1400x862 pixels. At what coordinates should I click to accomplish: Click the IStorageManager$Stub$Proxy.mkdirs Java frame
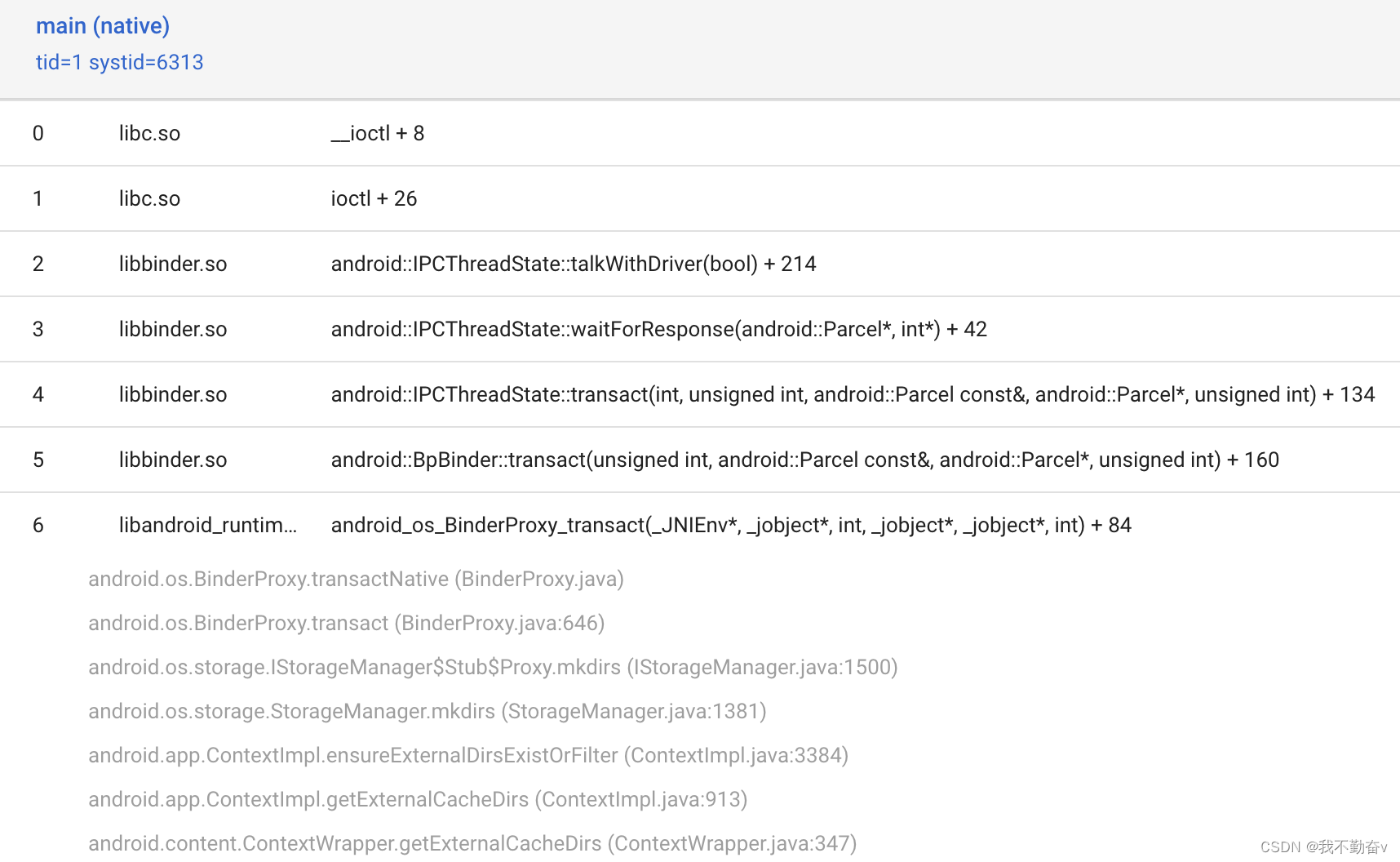pos(493,667)
